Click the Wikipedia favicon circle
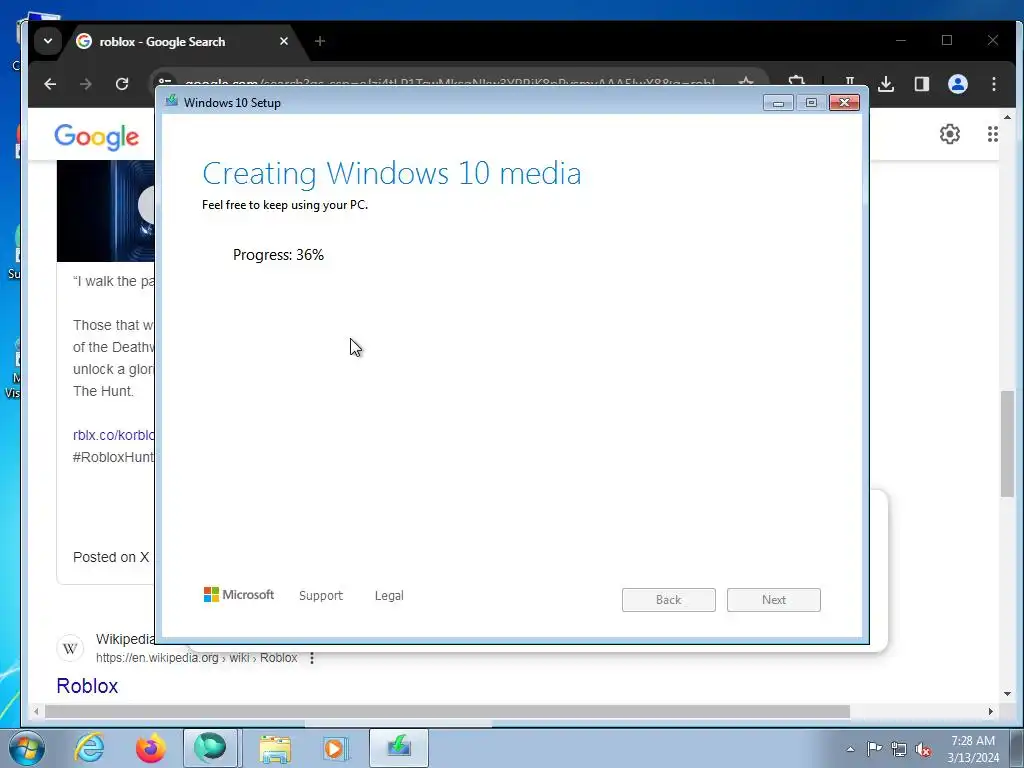1024x768 pixels. (70, 648)
